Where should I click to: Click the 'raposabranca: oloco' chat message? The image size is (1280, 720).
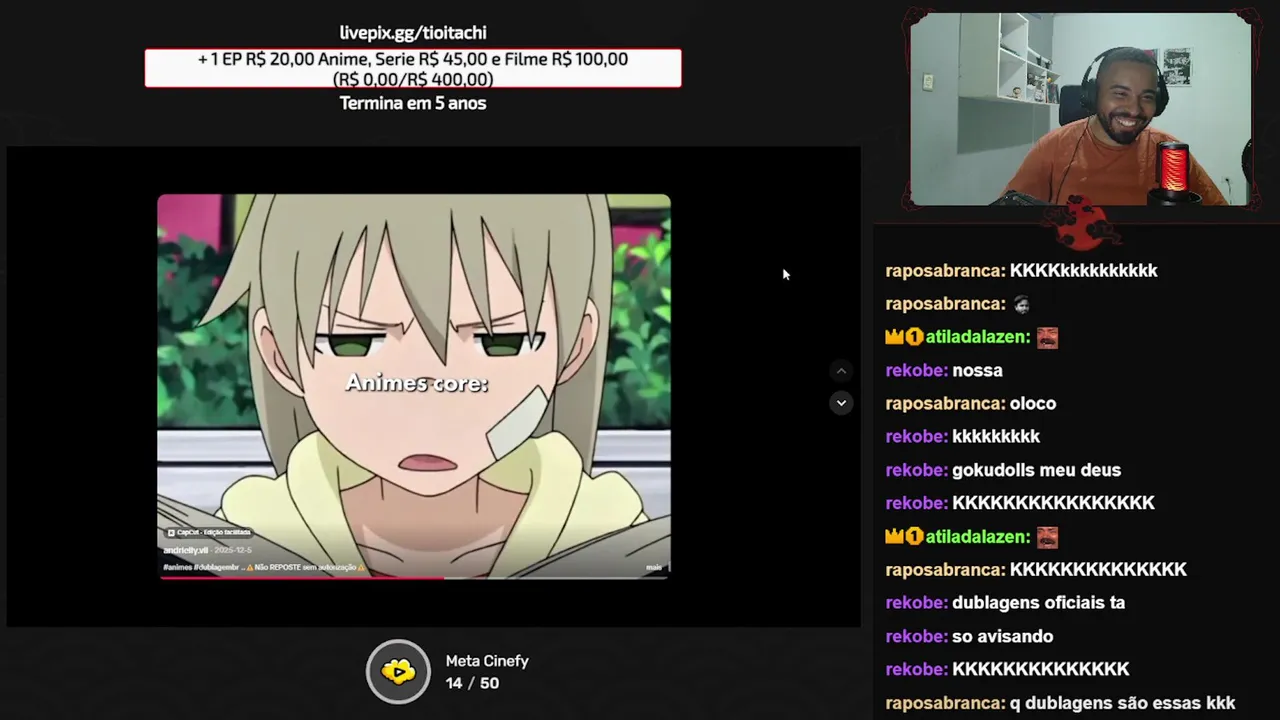pyautogui.click(x=971, y=403)
